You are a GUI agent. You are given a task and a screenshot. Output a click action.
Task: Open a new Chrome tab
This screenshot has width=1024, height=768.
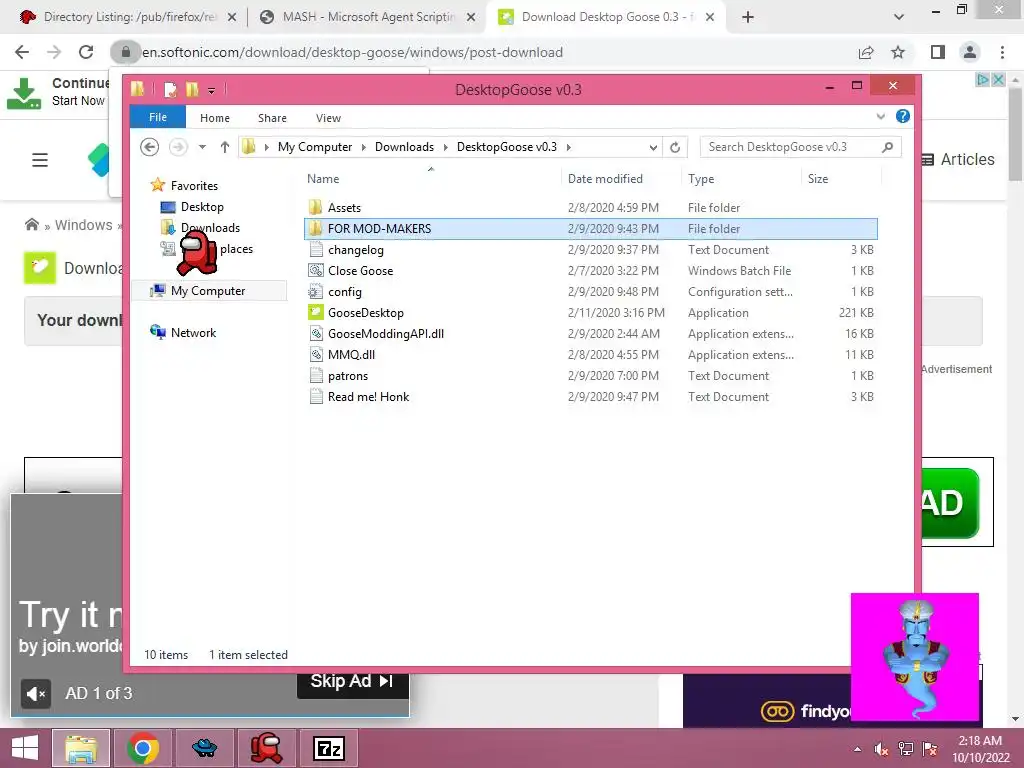tap(748, 17)
